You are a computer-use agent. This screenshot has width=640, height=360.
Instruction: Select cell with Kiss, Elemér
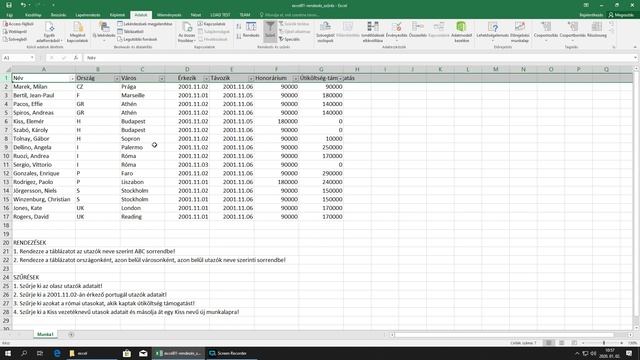[x=44, y=121]
